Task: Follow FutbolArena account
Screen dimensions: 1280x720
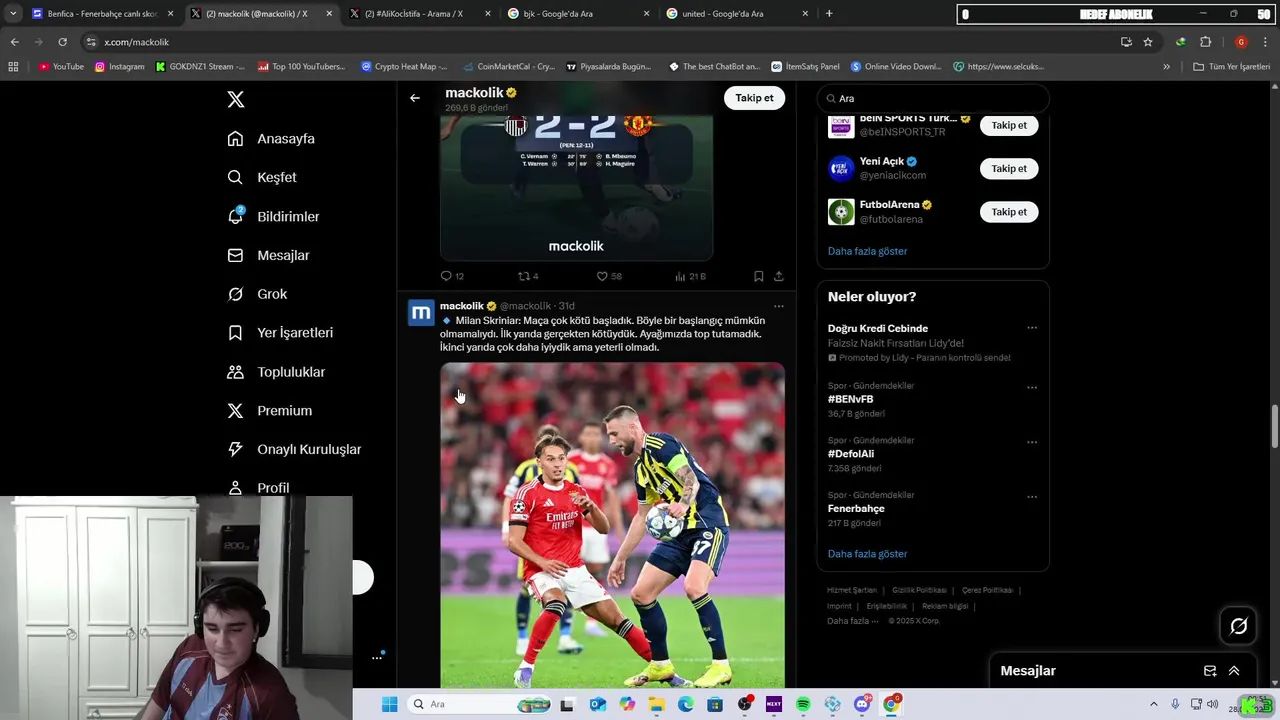Action: (1009, 212)
